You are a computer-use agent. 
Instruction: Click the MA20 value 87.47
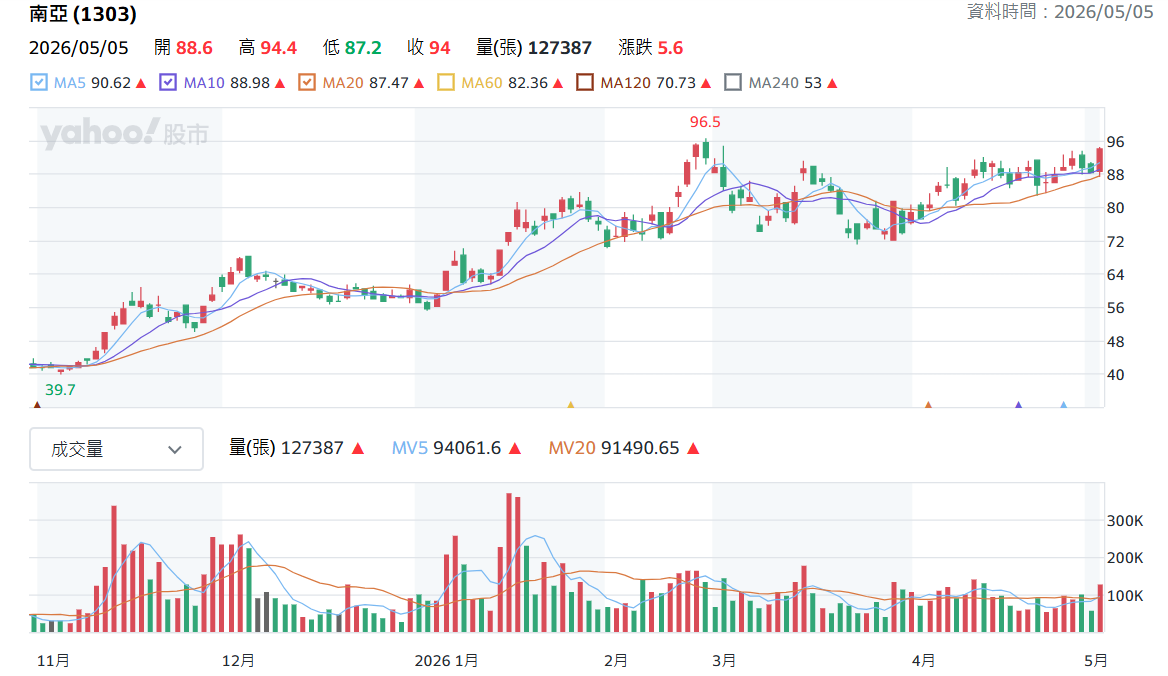point(388,83)
